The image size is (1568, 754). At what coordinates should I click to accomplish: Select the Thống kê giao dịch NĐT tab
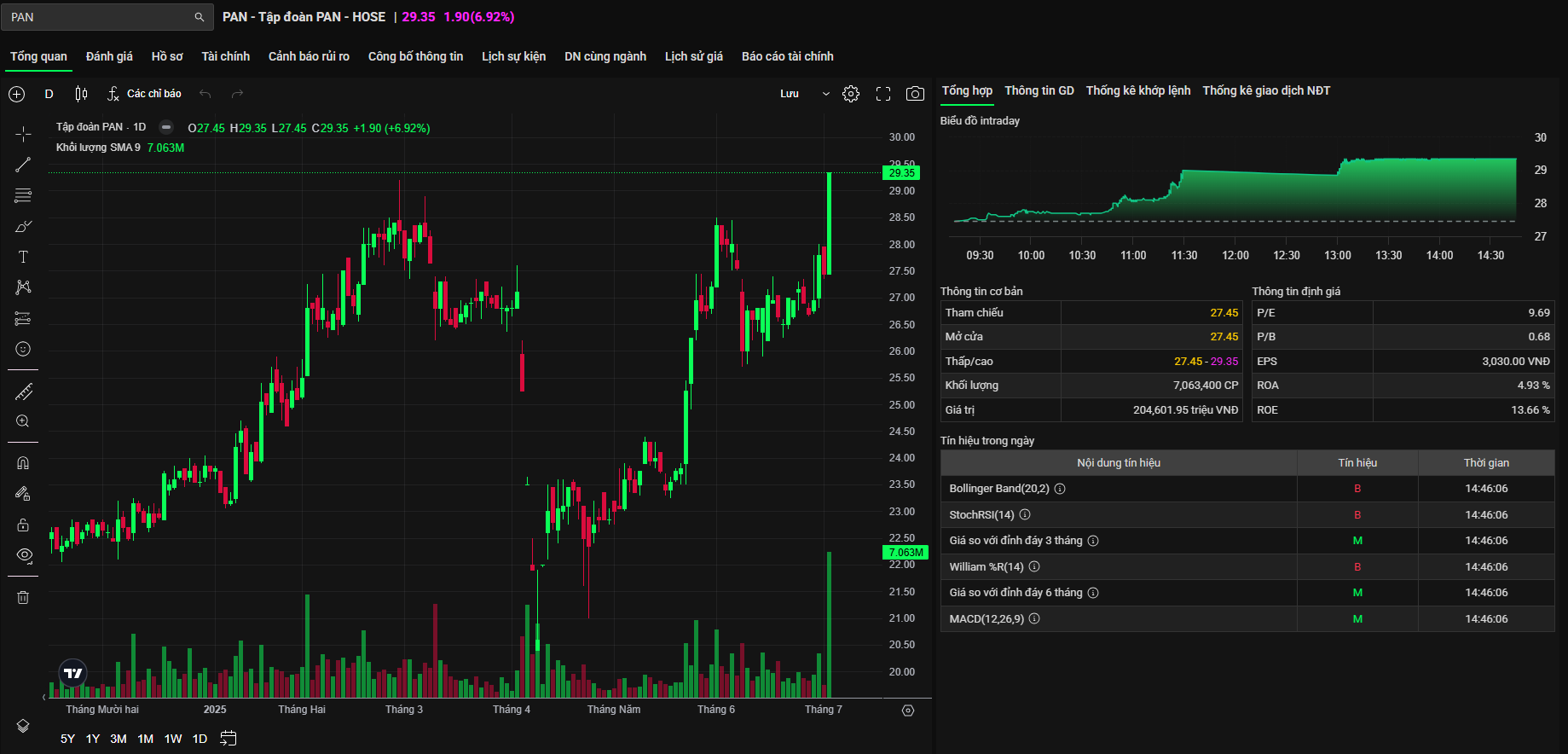point(1266,90)
